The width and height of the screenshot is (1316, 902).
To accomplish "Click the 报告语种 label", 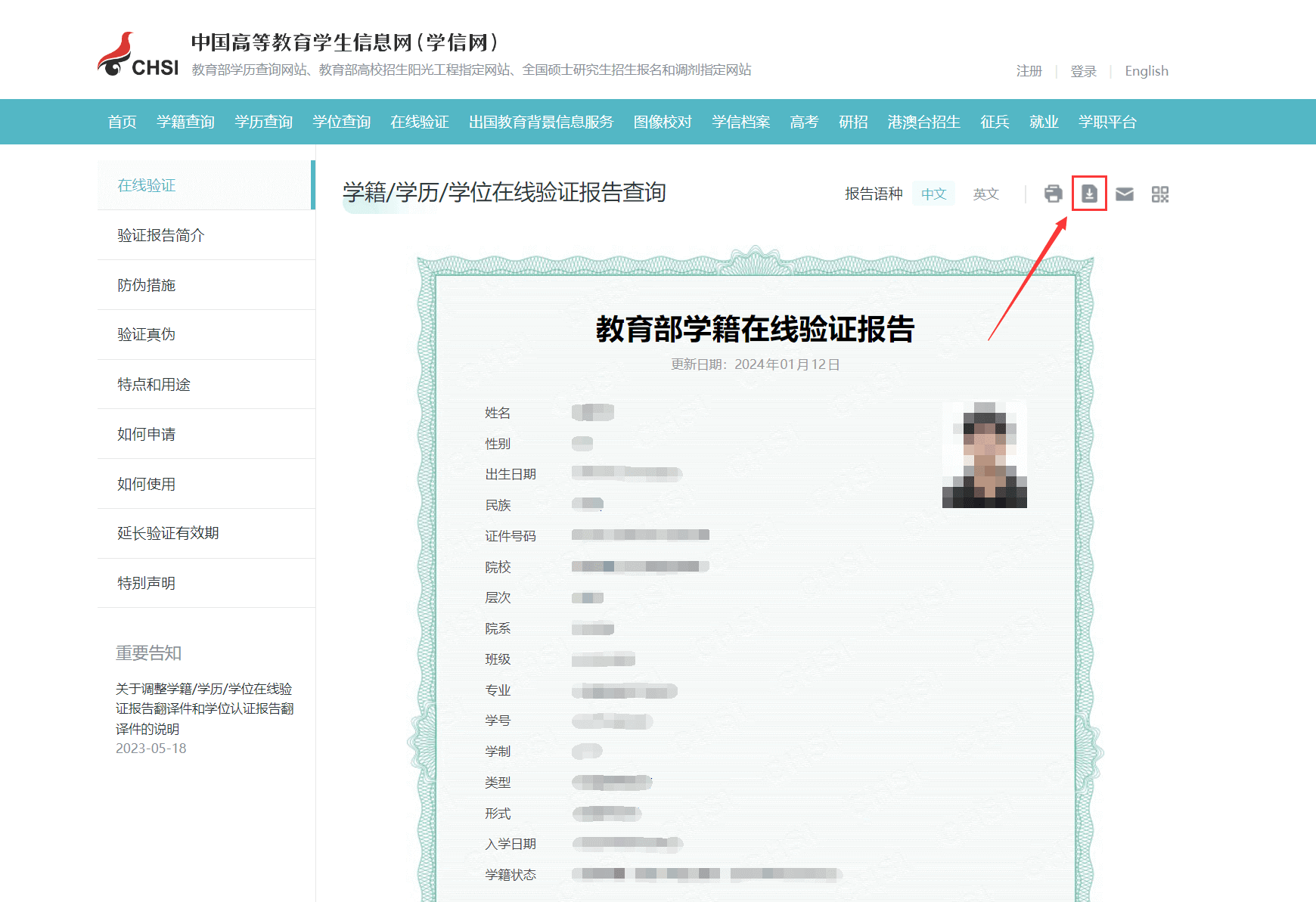I will point(874,194).
